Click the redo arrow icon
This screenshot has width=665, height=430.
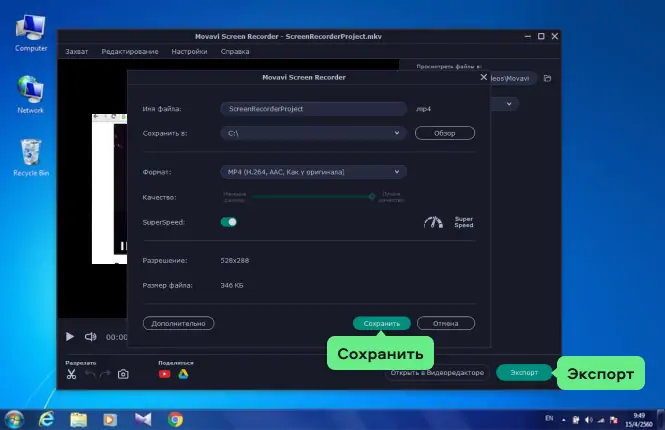coord(105,374)
